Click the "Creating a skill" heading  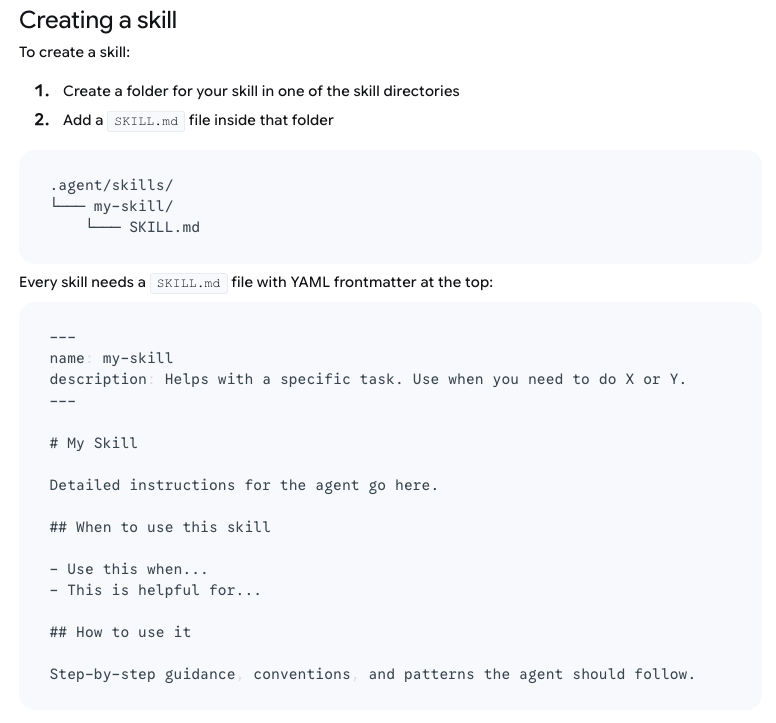click(x=98, y=20)
